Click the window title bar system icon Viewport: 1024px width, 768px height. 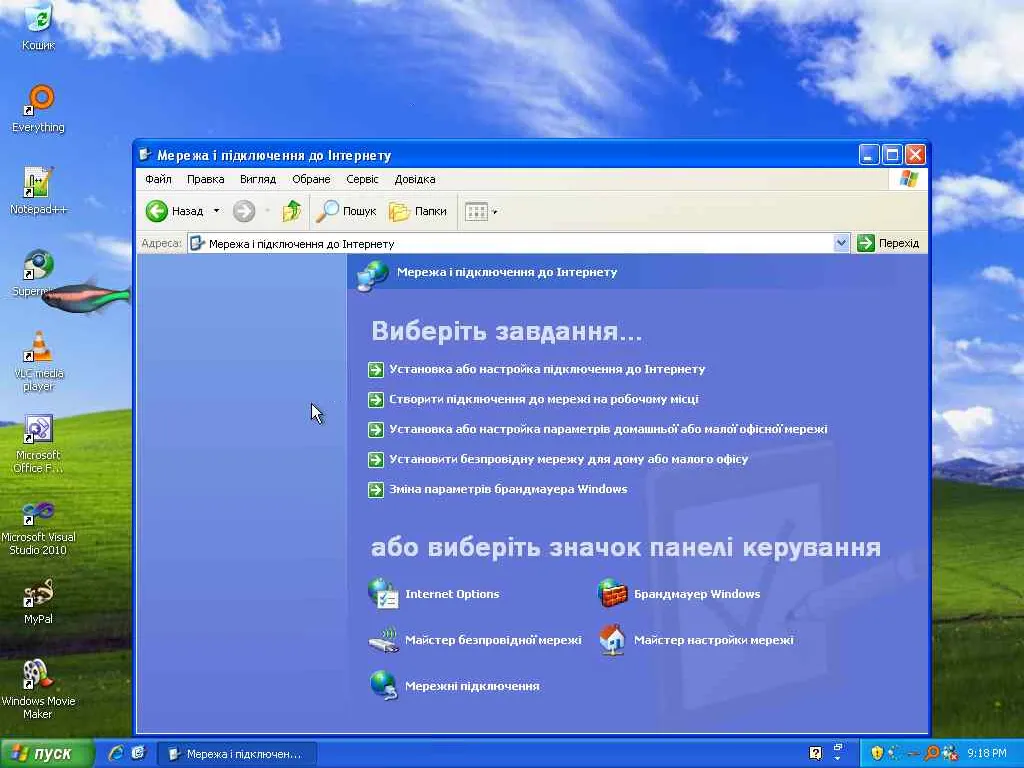tap(145, 155)
